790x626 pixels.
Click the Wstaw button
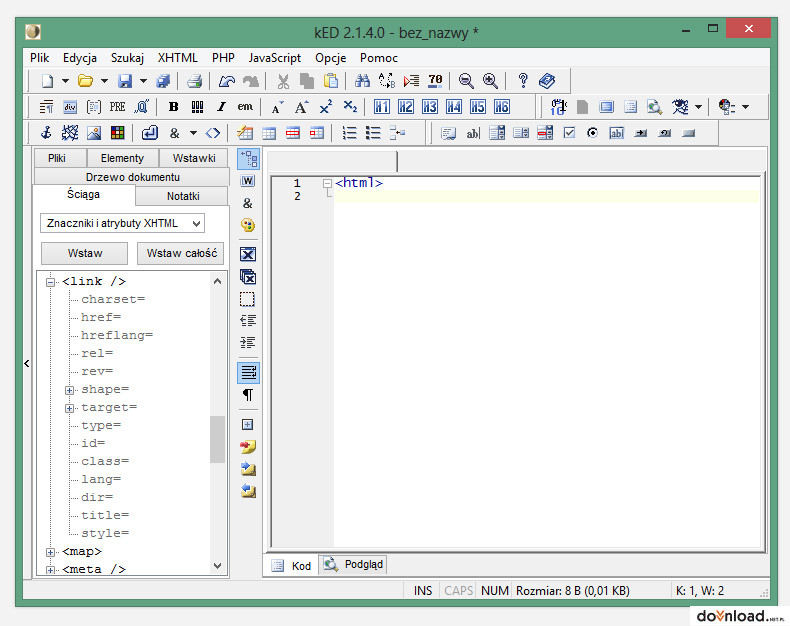pyautogui.click(x=85, y=253)
